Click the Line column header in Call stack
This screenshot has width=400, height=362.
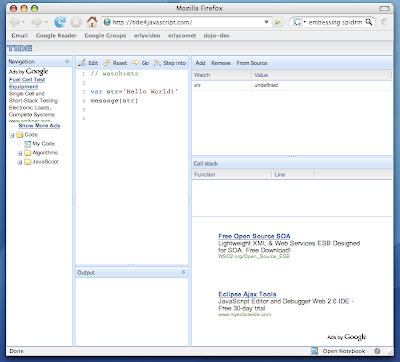tap(293, 174)
